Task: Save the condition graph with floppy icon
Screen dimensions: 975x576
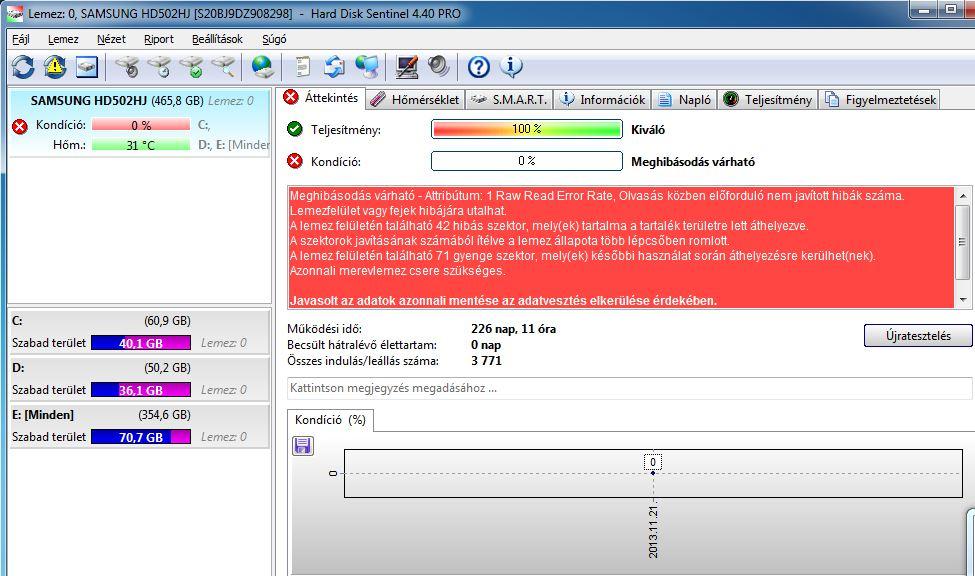Action: [x=303, y=445]
